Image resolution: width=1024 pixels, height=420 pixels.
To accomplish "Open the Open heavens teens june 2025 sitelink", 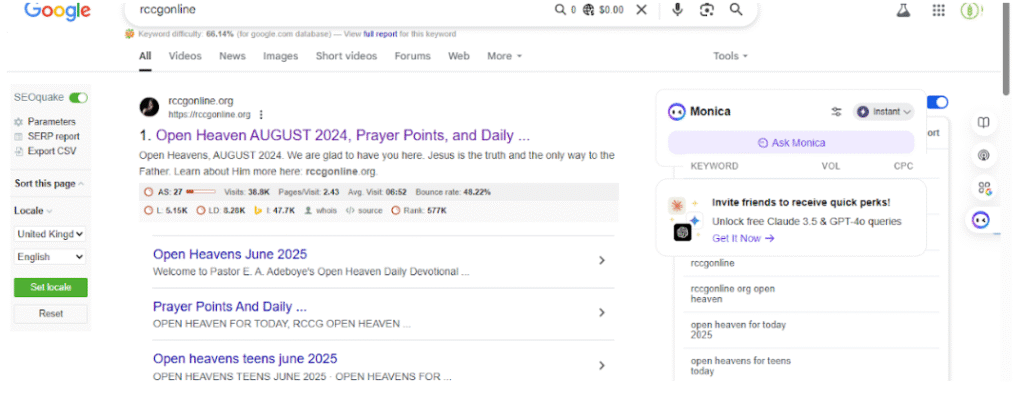I will (245, 359).
